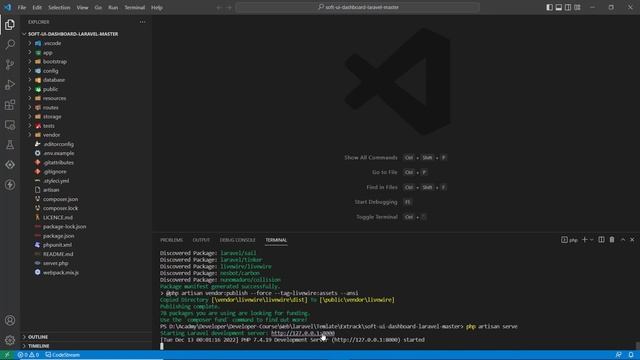The height and width of the screenshot is (360, 640).
Task: Expand the Timeline section
Action: (x=86, y=346)
